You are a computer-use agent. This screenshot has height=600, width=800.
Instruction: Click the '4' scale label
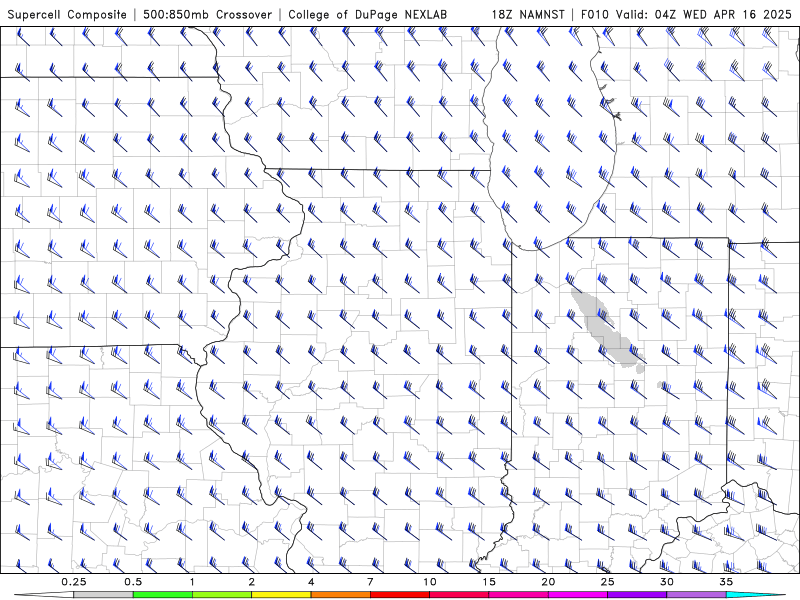(311, 582)
